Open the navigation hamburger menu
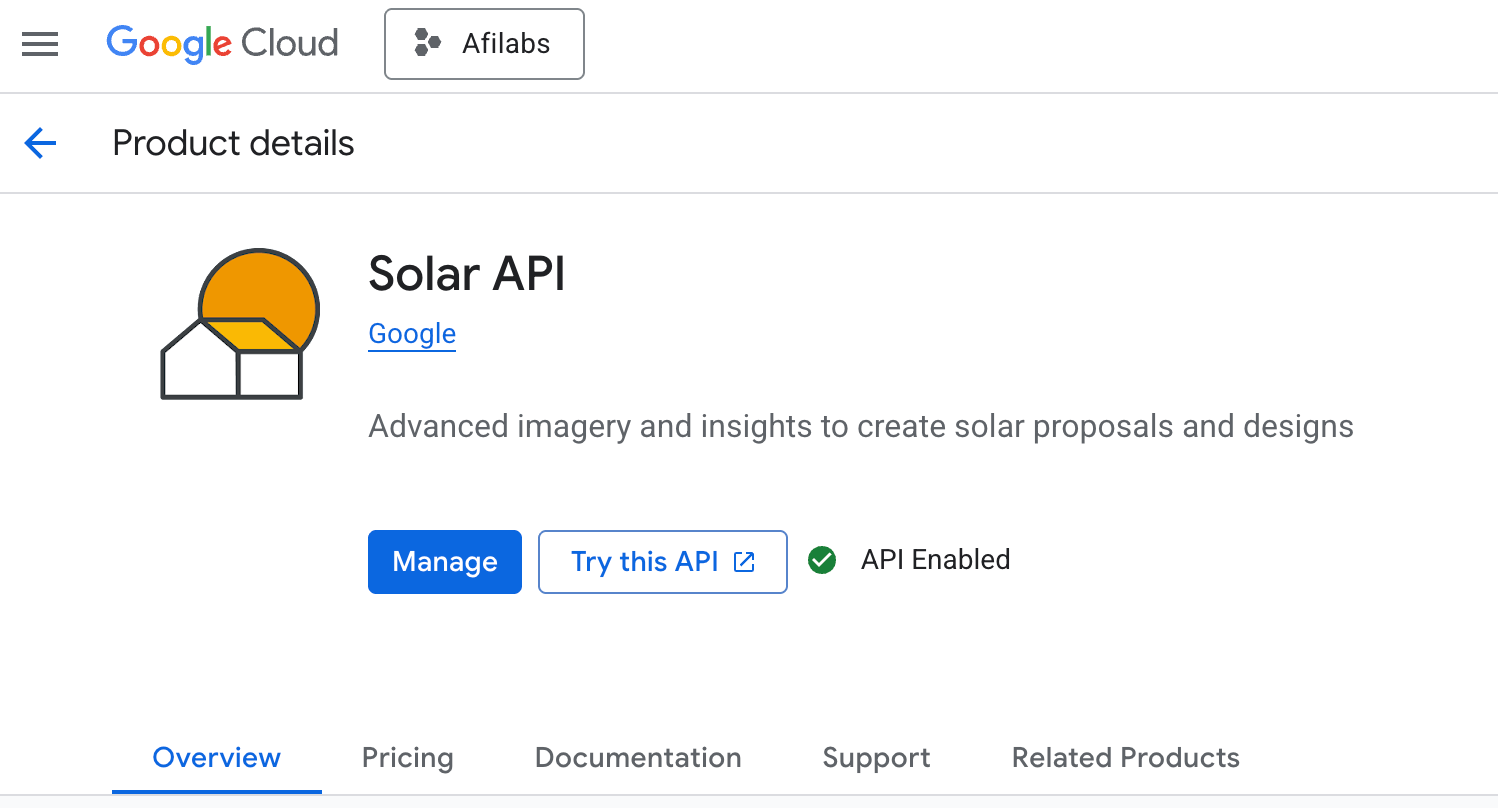The image size is (1498, 808). point(39,44)
